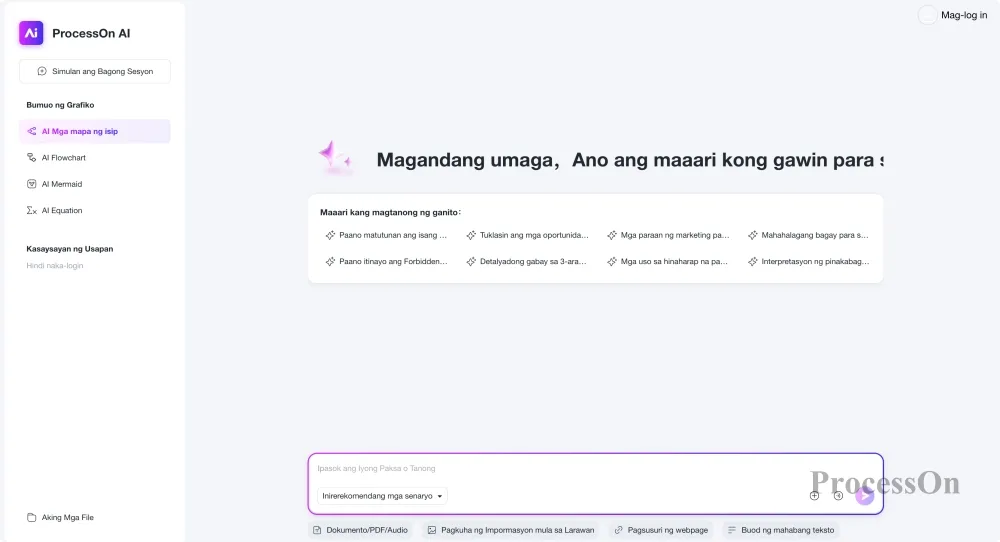Viewport: 1000px width, 542px height.
Task: Choose suggestion 'Mahahalagang bagay para s...'
Action: tap(809, 235)
